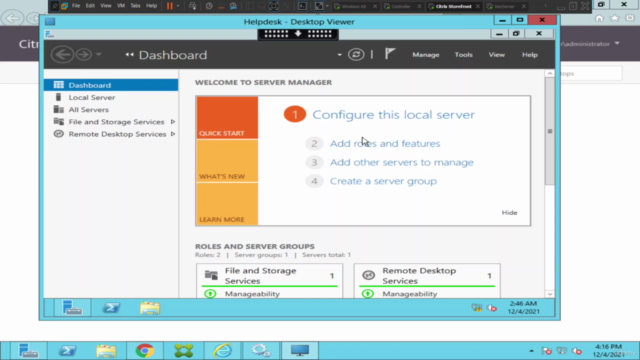Viewport: 640px width, 360px height.
Task: Open Google Chrome from the host taskbar
Action: (x=145, y=351)
